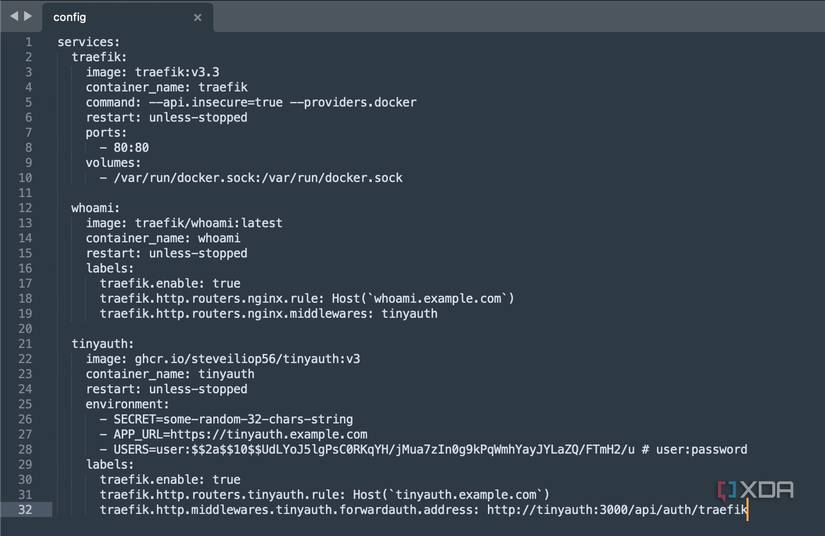Click the XDA logo watermark
The width and height of the screenshot is (825, 536).
[755, 490]
